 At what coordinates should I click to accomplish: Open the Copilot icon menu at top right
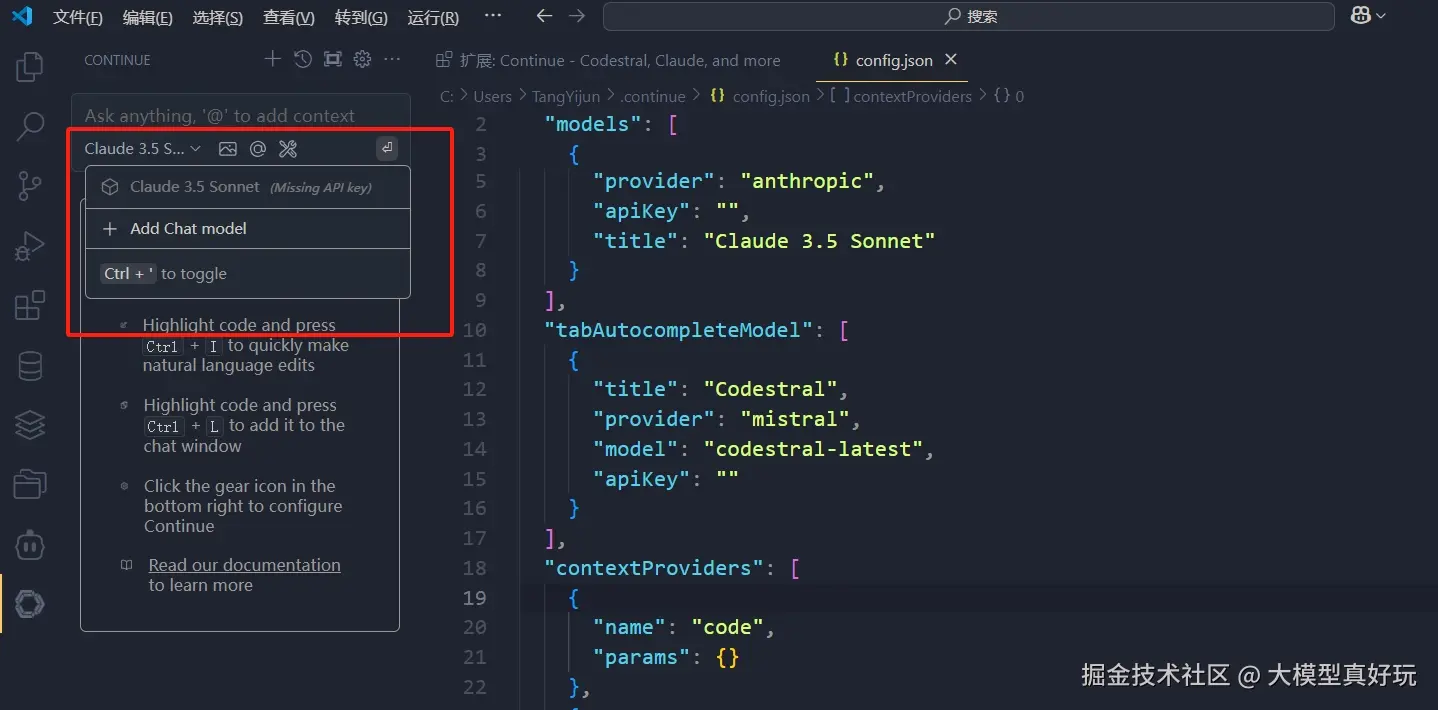[x=1368, y=16]
